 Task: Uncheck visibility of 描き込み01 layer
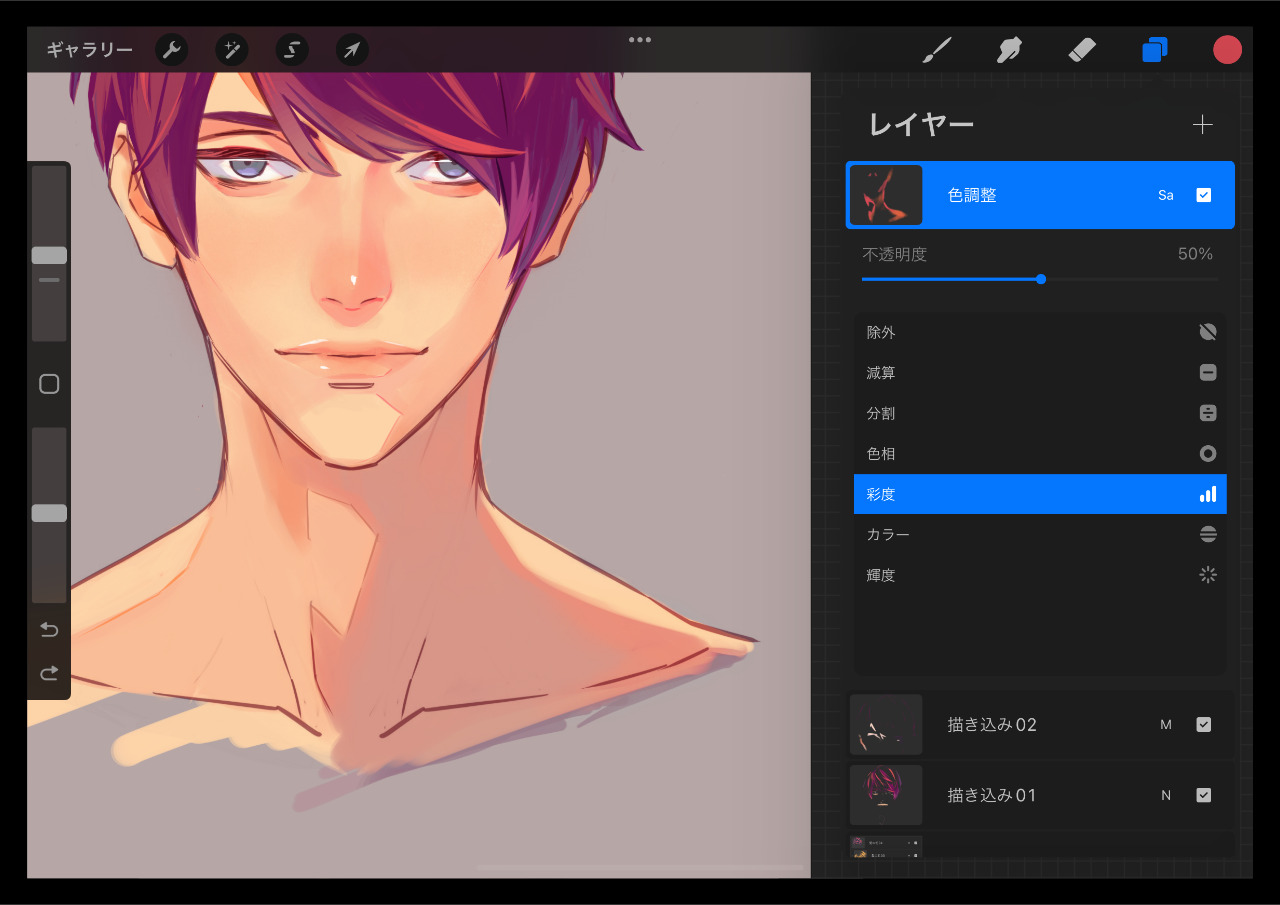tap(1203, 795)
